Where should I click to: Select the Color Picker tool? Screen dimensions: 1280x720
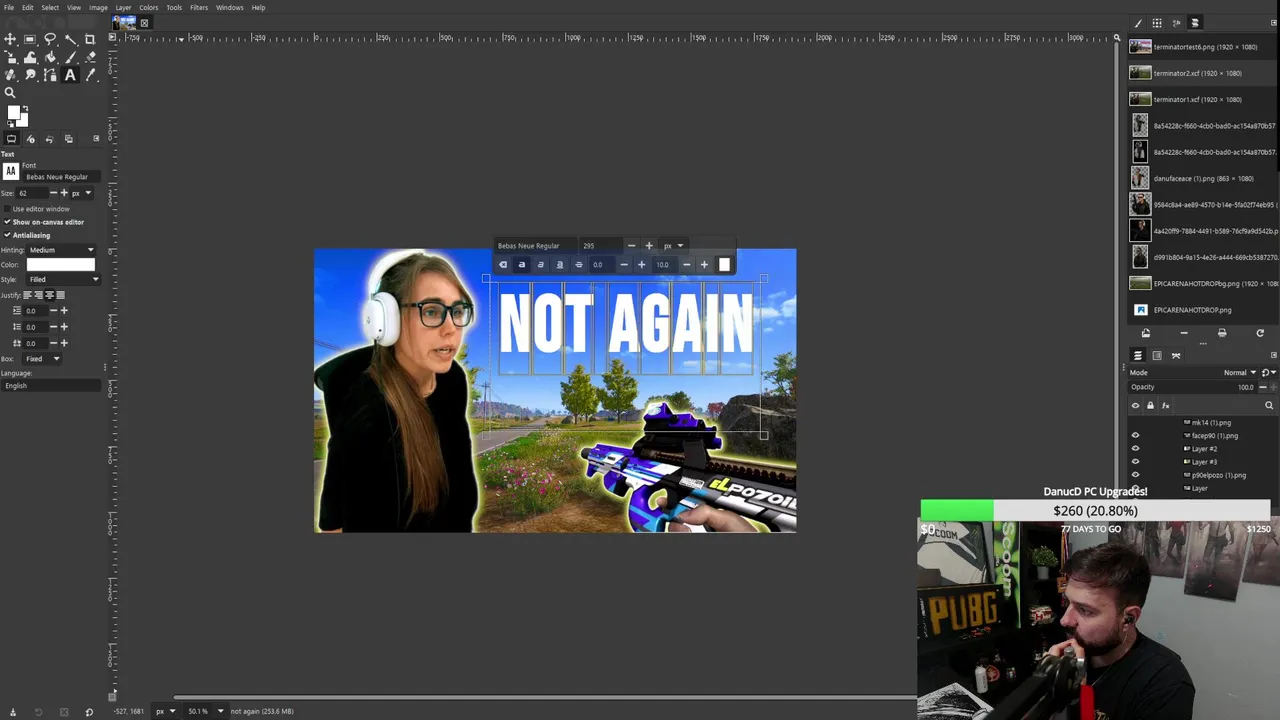click(90, 75)
